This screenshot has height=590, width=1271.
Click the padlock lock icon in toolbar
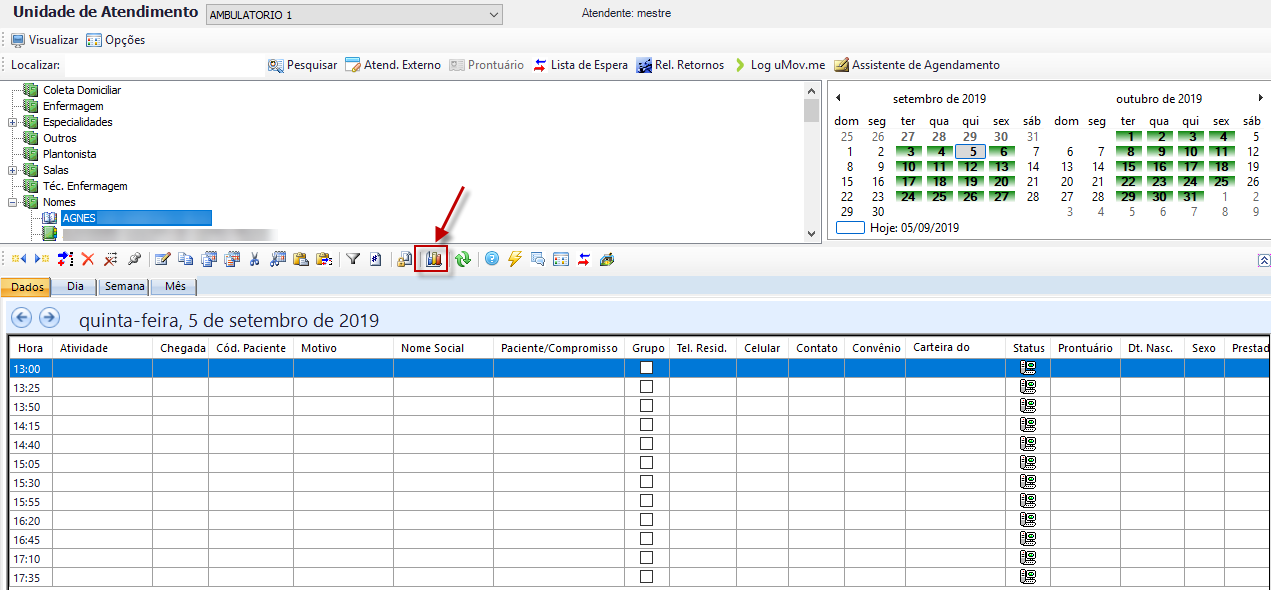(x=405, y=259)
